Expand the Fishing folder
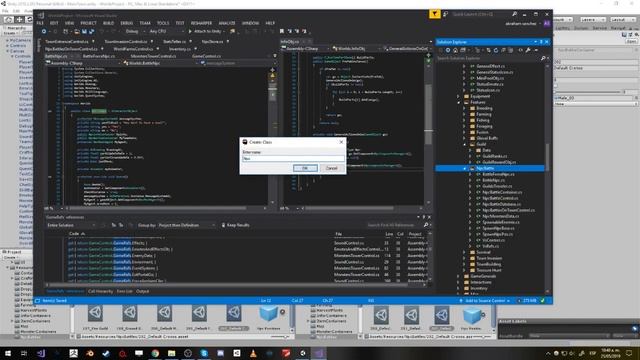The height and width of the screenshot is (360, 640). click(x=464, y=120)
